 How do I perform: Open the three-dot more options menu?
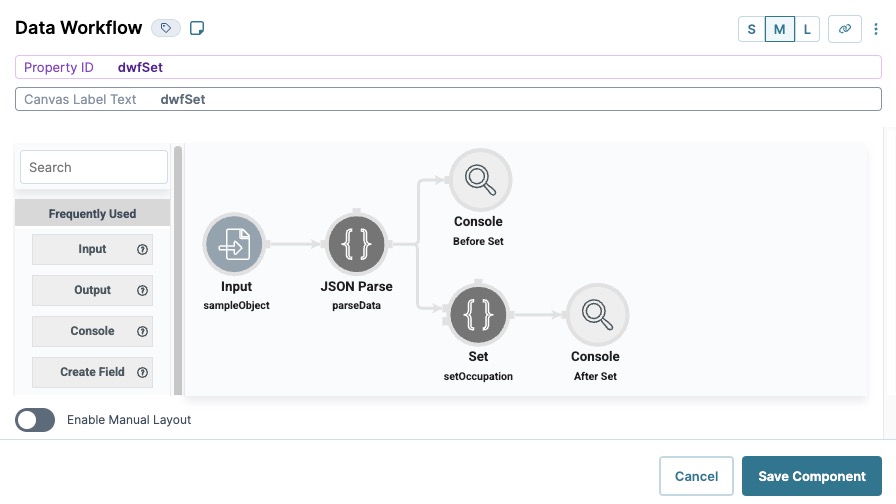coord(875,29)
